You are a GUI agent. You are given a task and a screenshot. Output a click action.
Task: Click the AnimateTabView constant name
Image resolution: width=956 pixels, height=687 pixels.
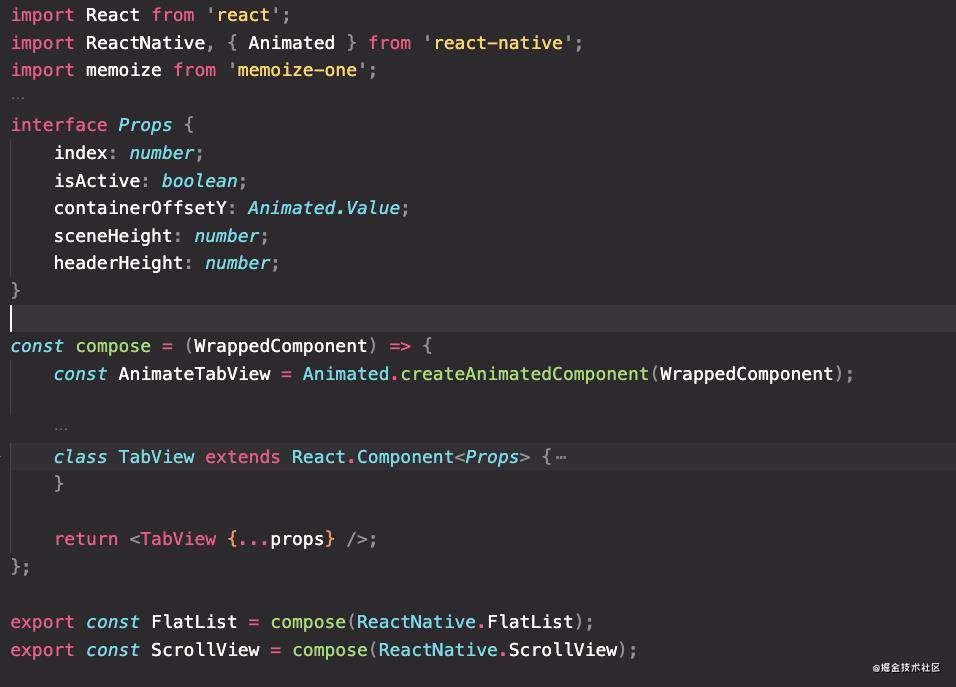(x=194, y=374)
